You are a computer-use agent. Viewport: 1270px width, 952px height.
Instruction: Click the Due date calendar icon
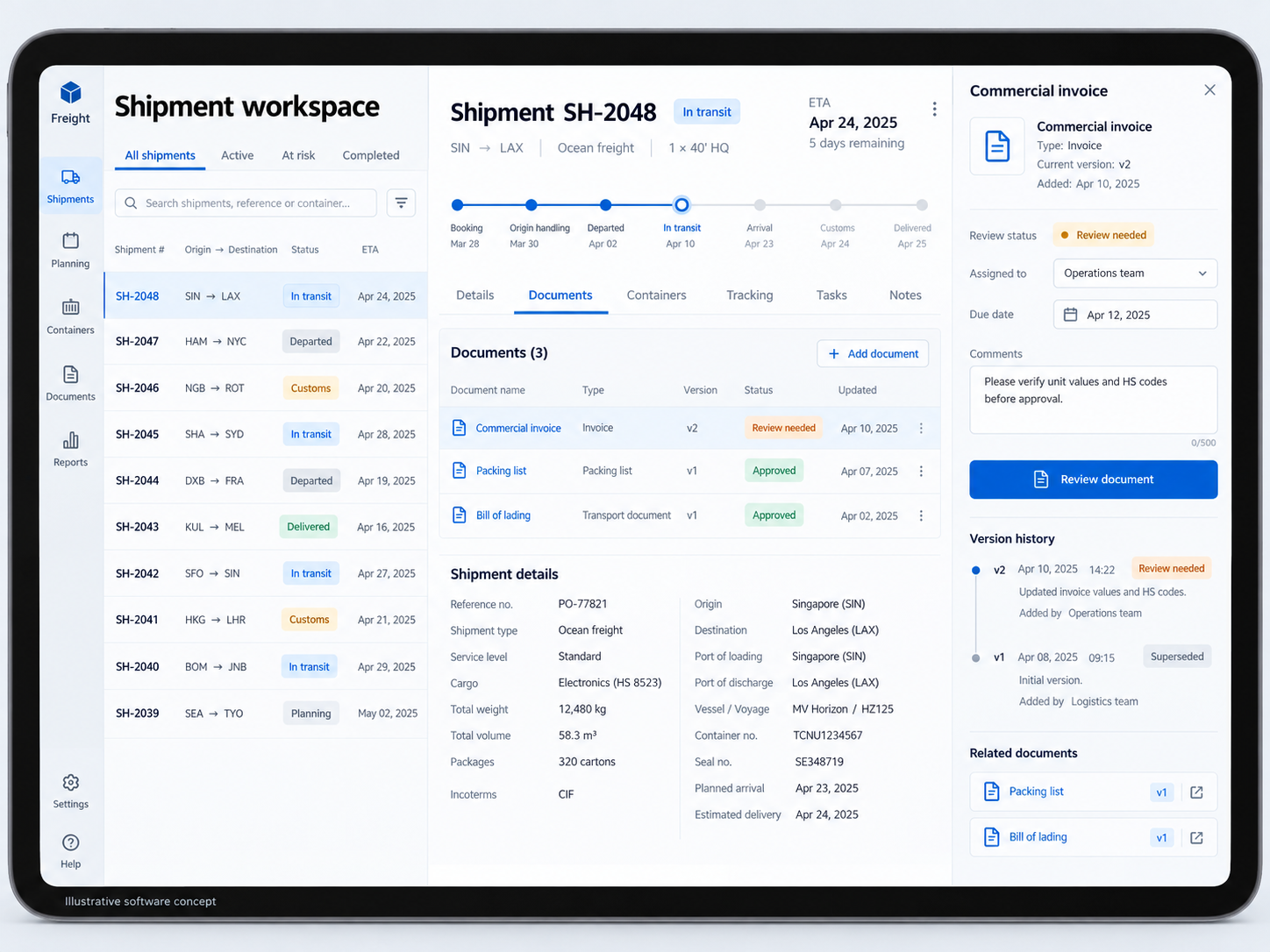coord(1071,315)
